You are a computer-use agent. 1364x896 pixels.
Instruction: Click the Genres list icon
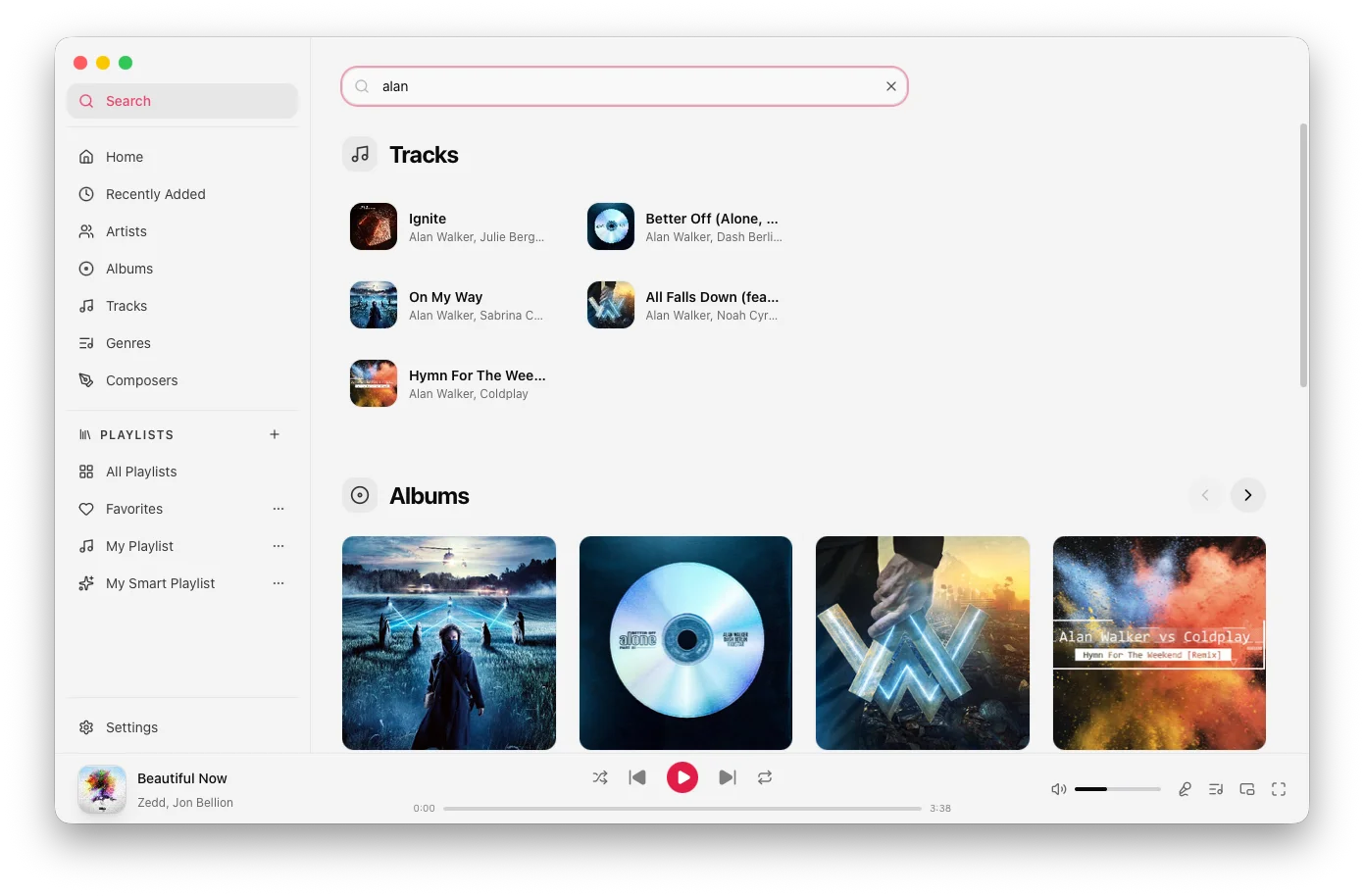[x=86, y=343]
